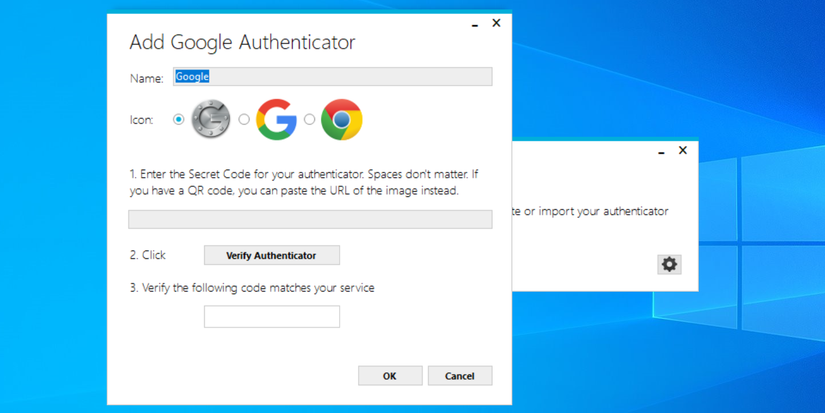This screenshot has height=413, width=825.
Task: Cancel adding the authenticator
Action: [x=460, y=376]
